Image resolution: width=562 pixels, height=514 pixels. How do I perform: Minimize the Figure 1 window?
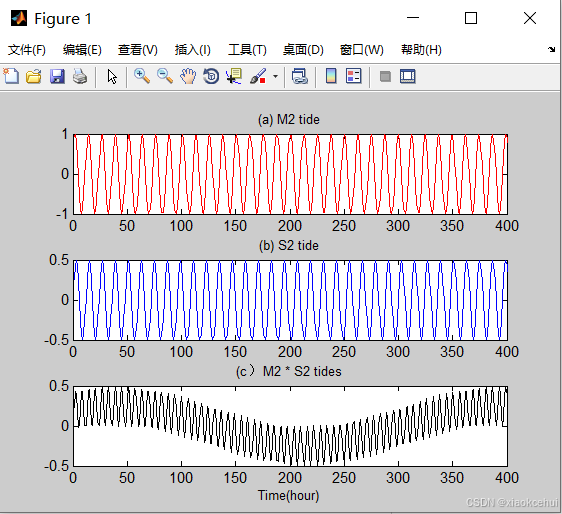coord(413,18)
